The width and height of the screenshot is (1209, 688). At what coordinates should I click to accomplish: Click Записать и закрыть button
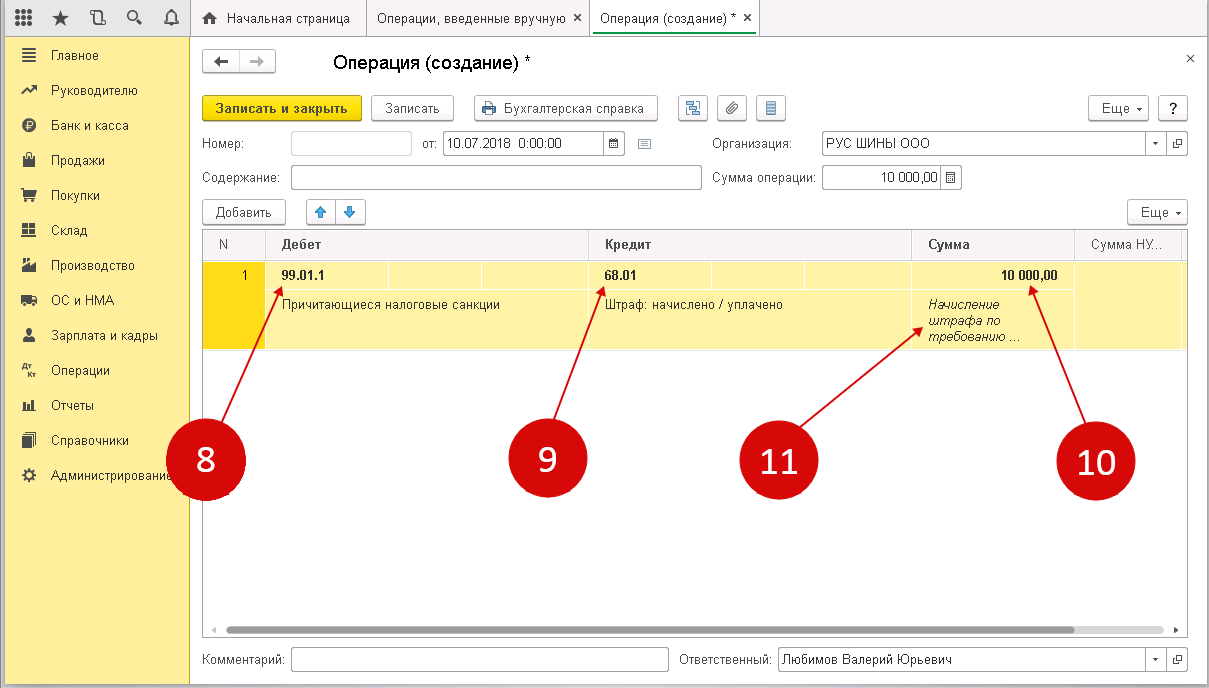[x=282, y=108]
